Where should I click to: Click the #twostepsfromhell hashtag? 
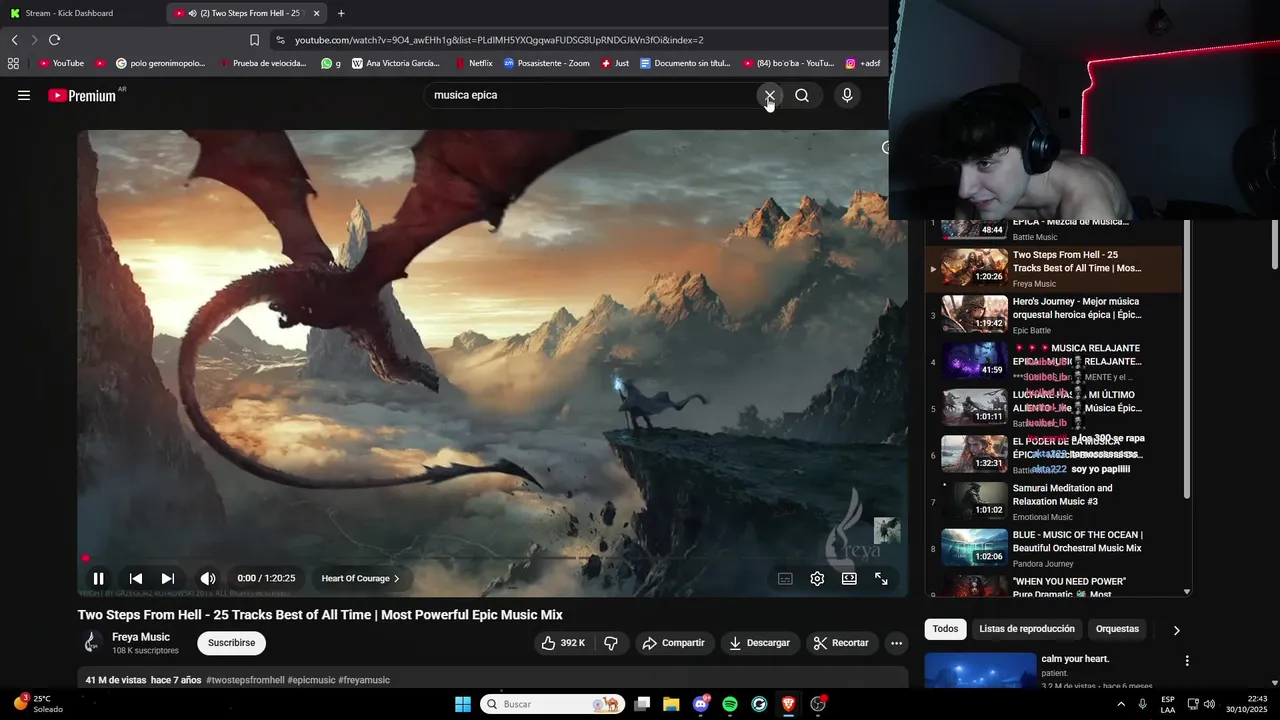point(245,680)
